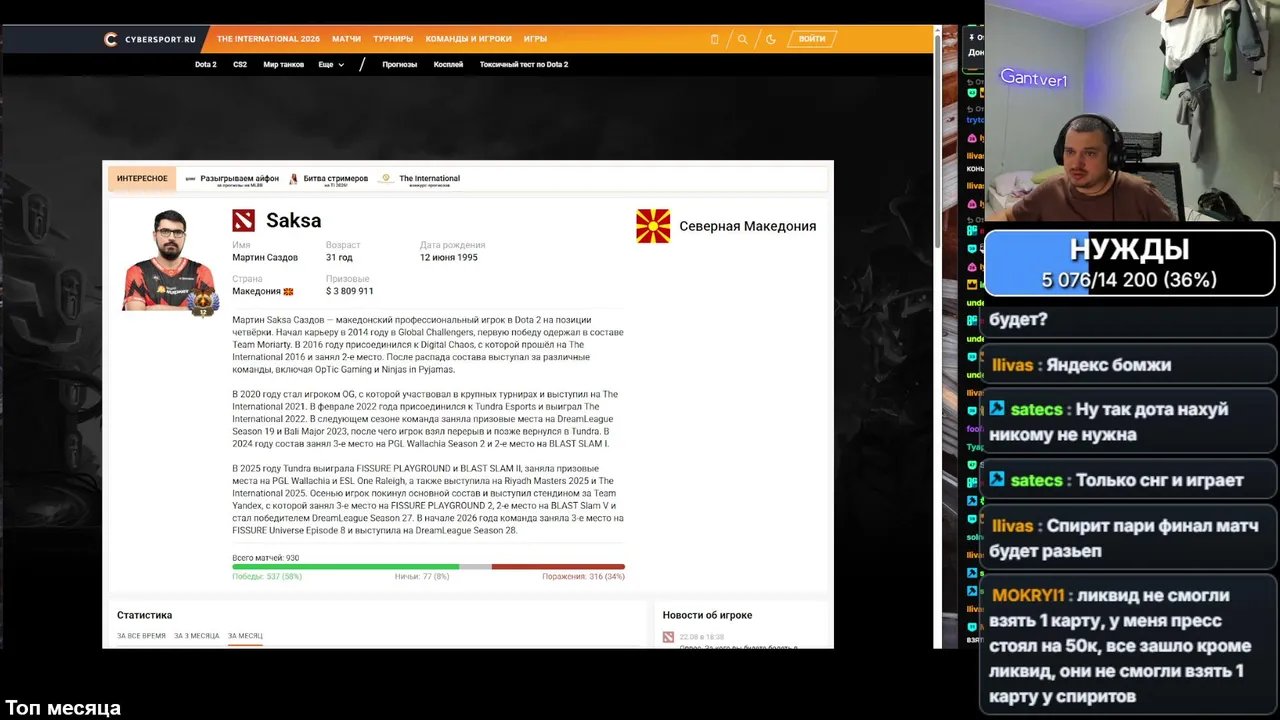Image resolution: width=1280 pixels, height=720 pixels.
Task: Switch statistics to За 3 месяца tab
Action: [x=196, y=636]
